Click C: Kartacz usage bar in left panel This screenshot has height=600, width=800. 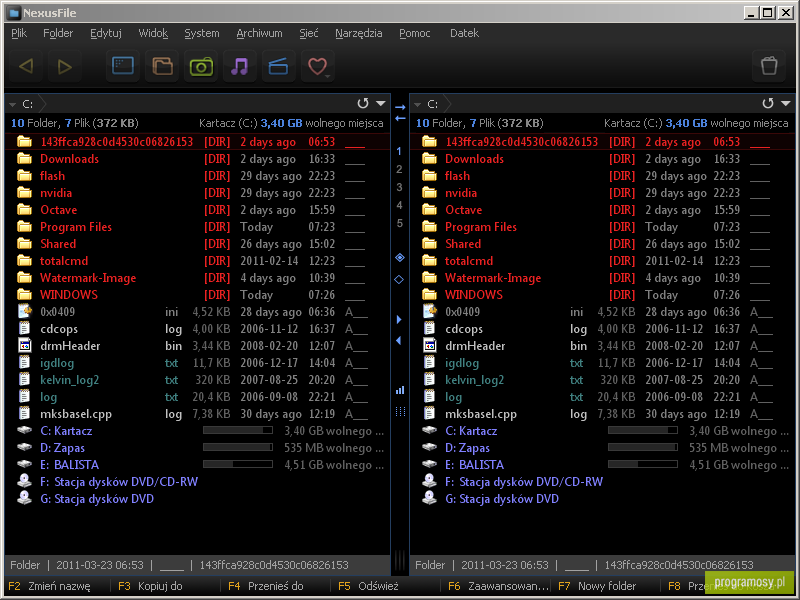click(x=238, y=431)
